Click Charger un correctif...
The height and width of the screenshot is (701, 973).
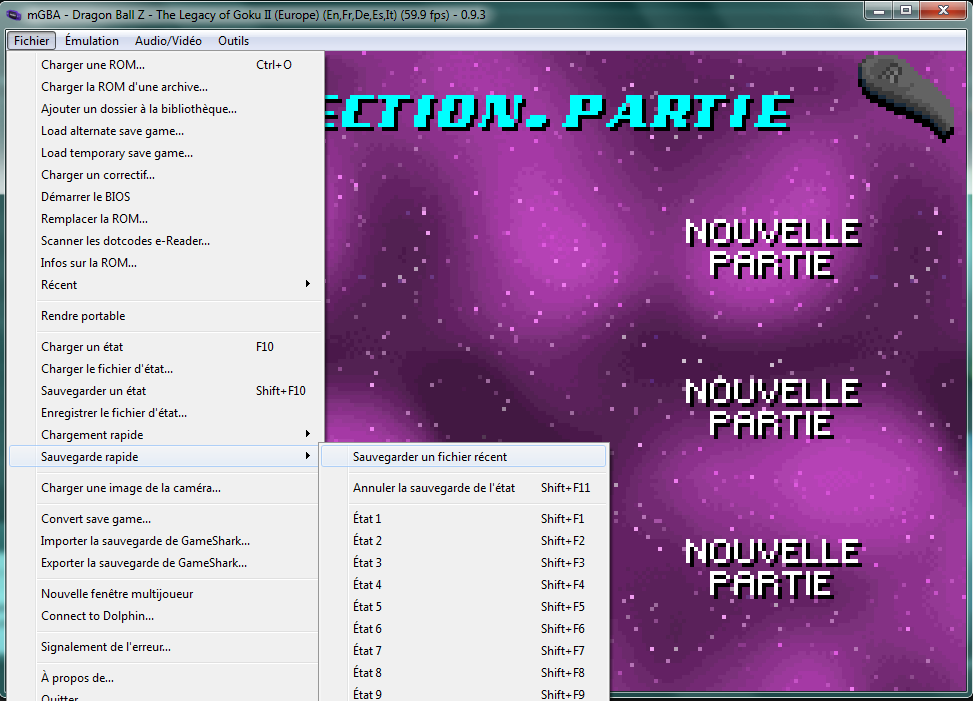[x=166, y=175]
